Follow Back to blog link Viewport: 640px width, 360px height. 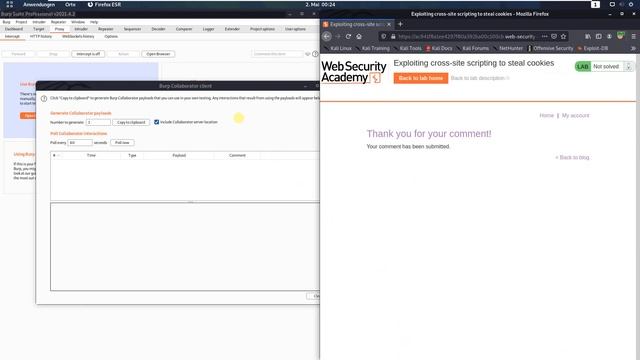coord(572,157)
